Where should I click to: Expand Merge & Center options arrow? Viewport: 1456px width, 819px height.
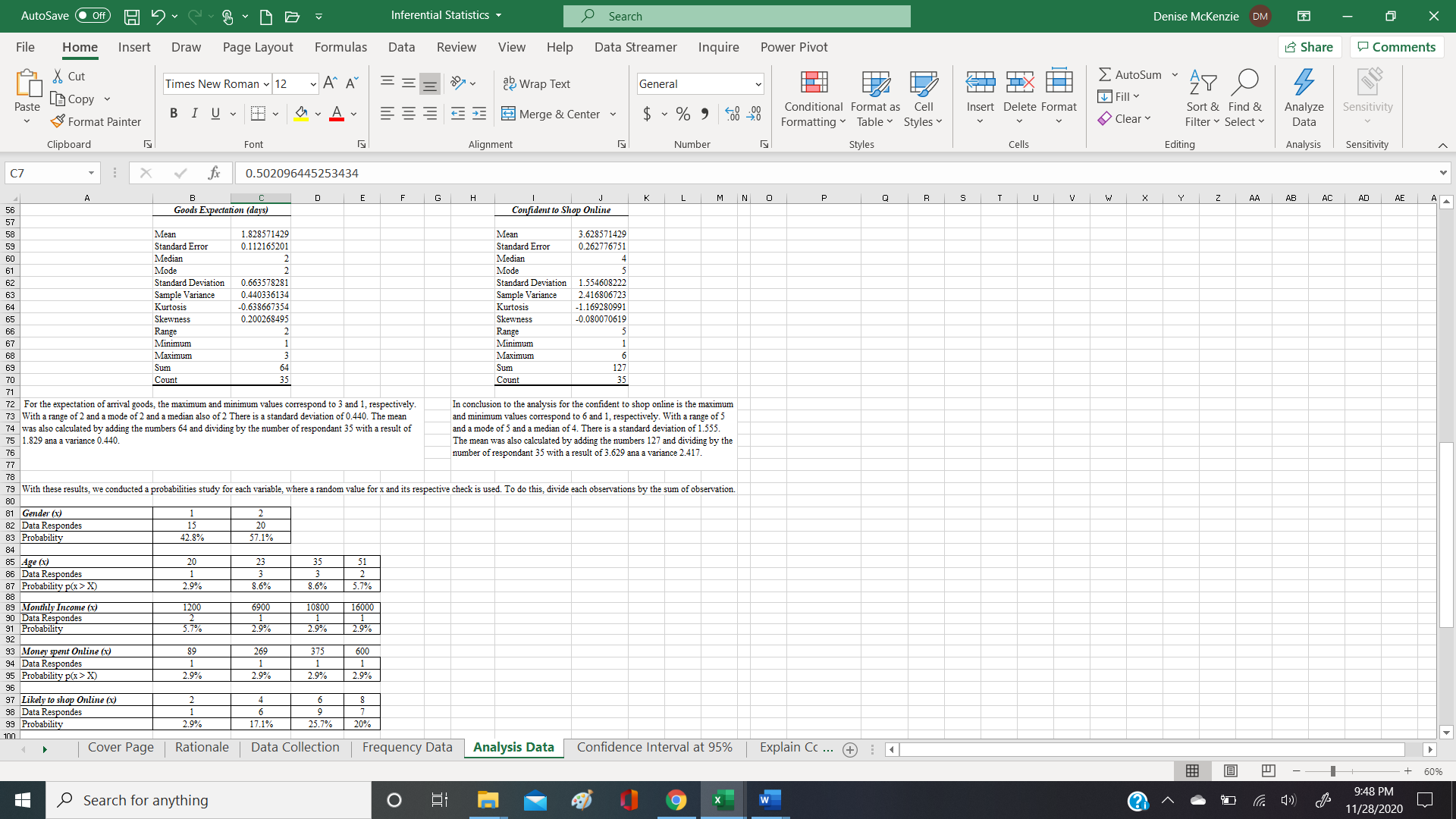coord(613,115)
